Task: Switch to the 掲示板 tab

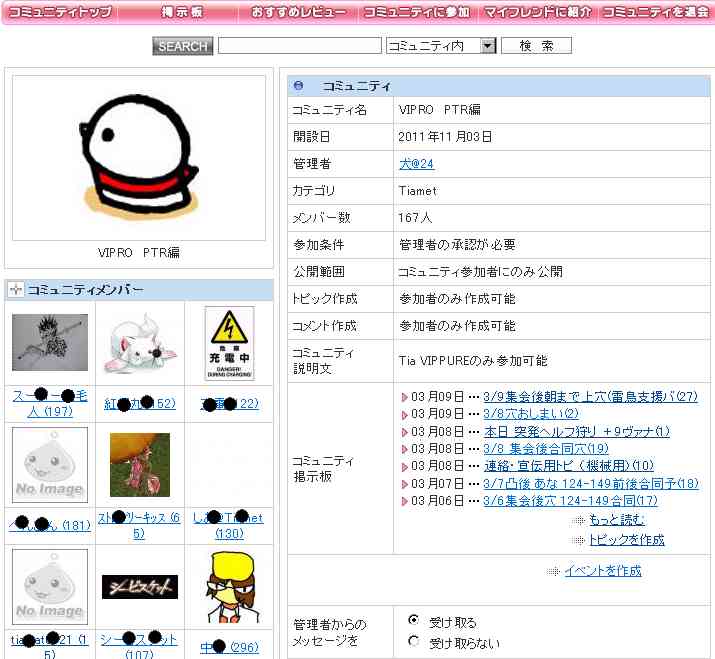Action: (x=181, y=13)
